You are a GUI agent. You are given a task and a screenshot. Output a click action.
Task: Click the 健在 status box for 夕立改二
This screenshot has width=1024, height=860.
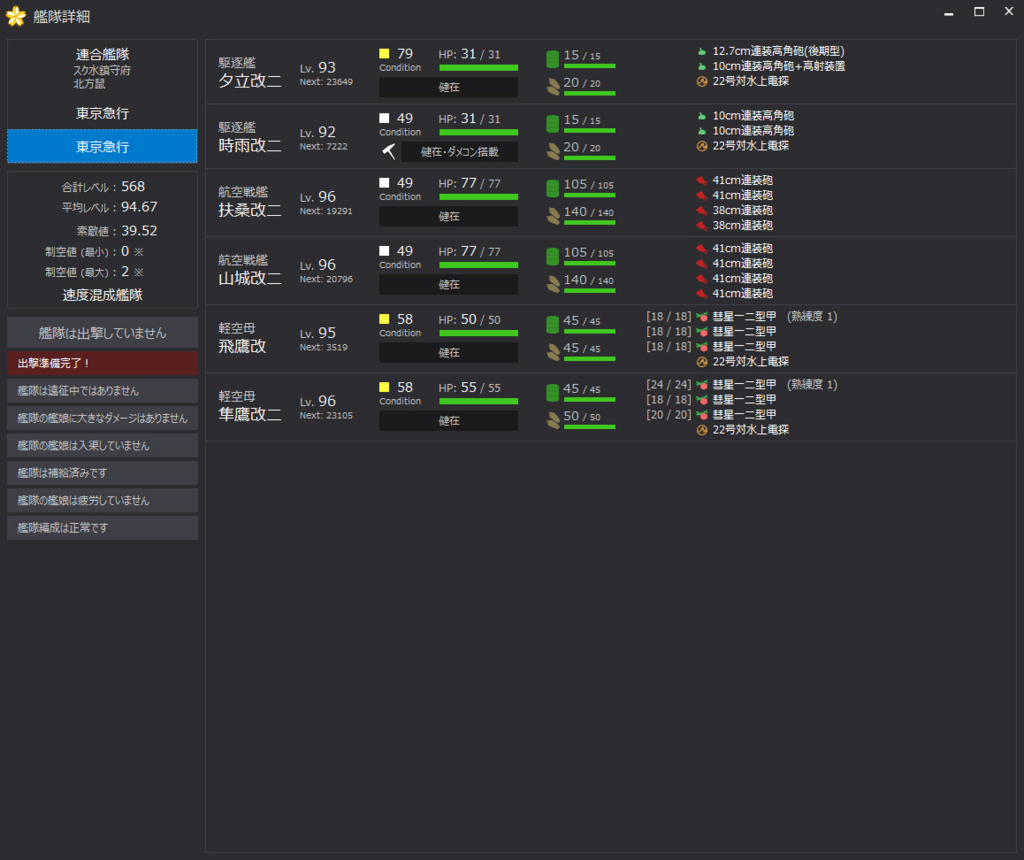[x=449, y=87]
